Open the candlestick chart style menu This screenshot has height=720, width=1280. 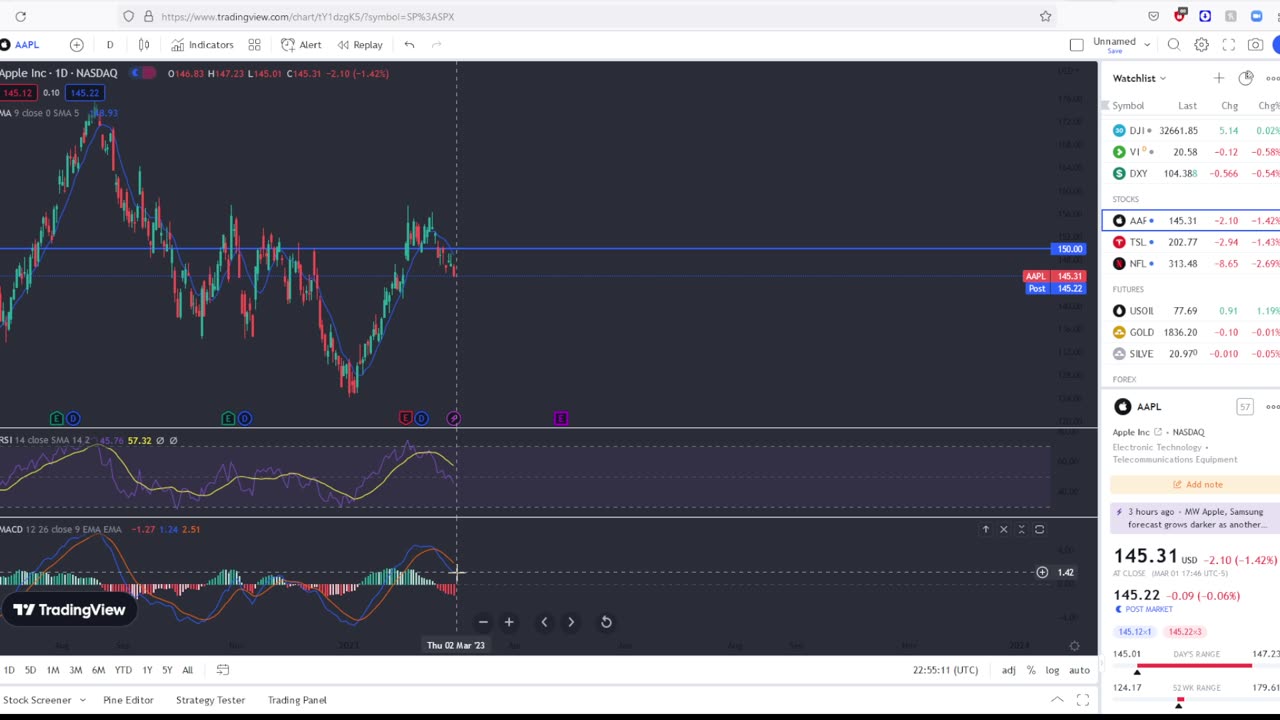(144, 44)
